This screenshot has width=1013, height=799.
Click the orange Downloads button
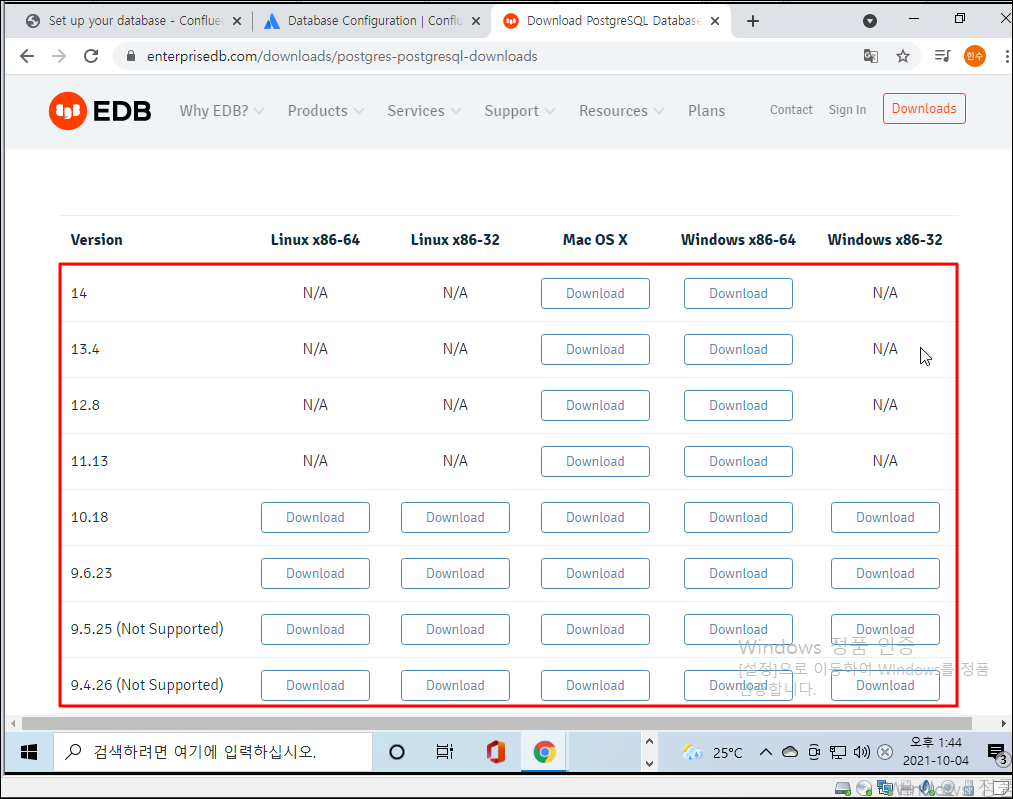924,109
